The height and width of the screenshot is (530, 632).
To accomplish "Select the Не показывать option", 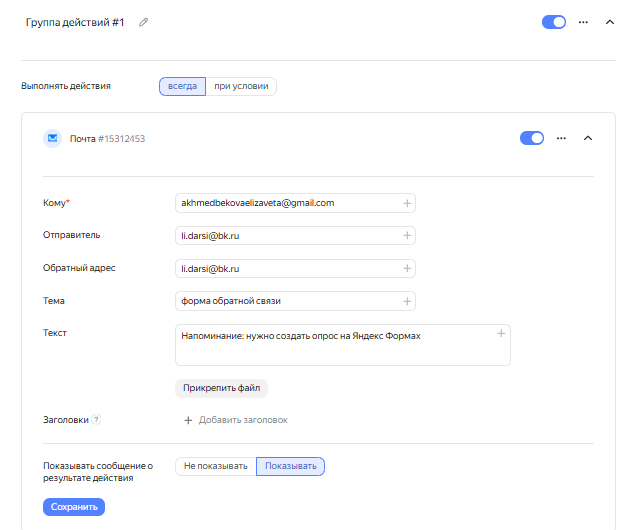I will tap(215, 466).
